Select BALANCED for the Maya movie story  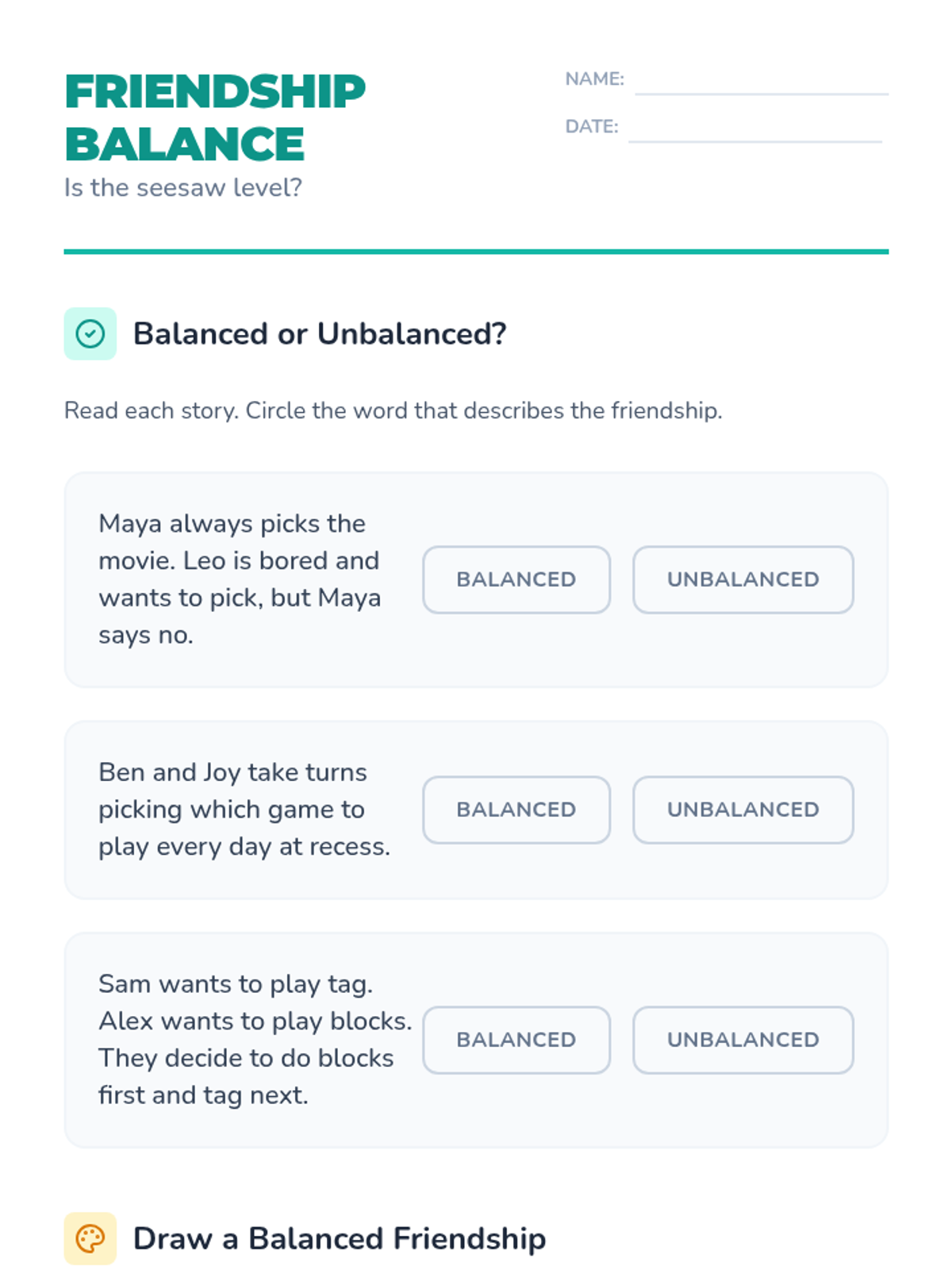coord(516,579)
